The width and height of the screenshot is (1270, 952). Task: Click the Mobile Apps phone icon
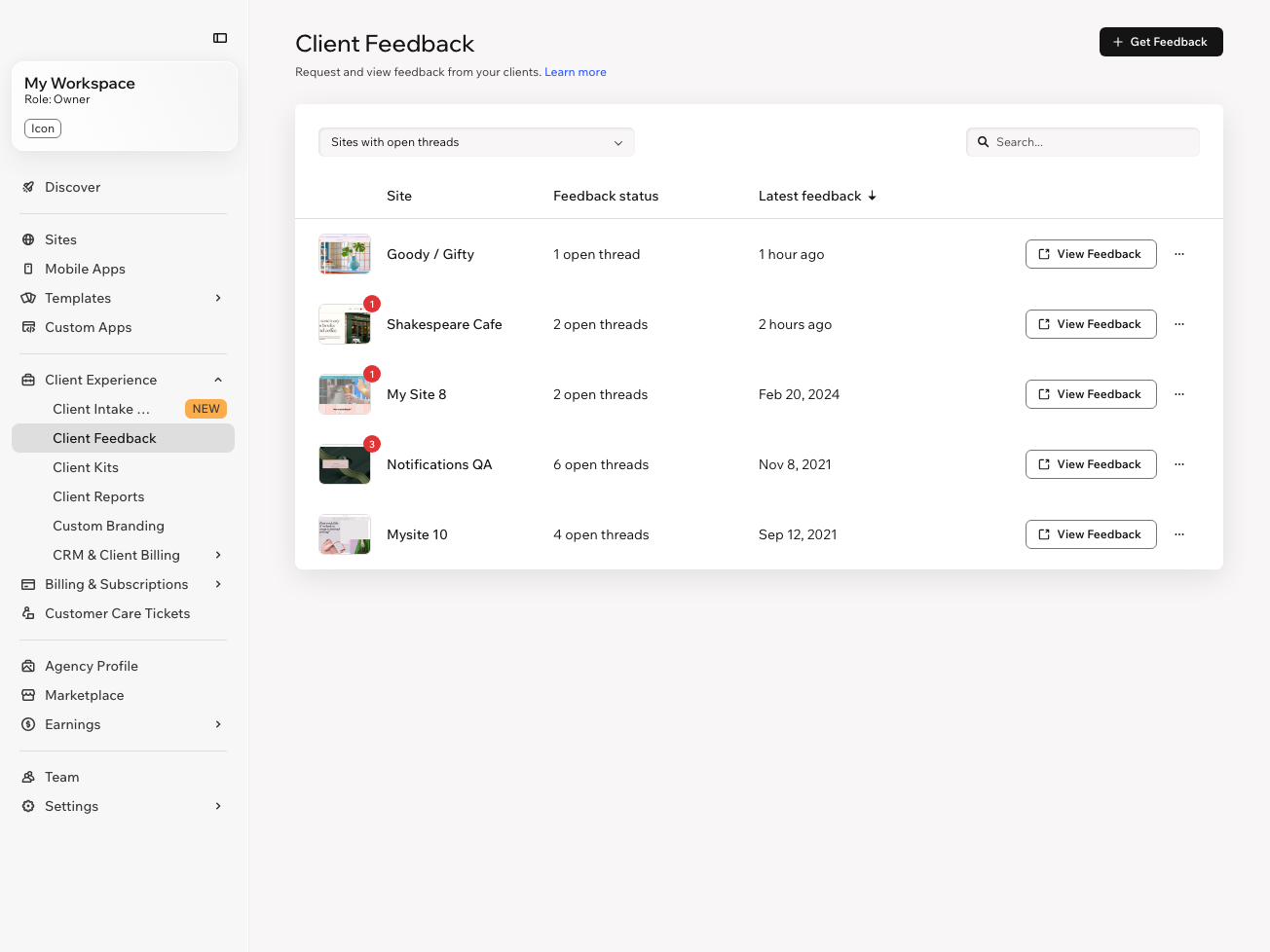(28, 269)
